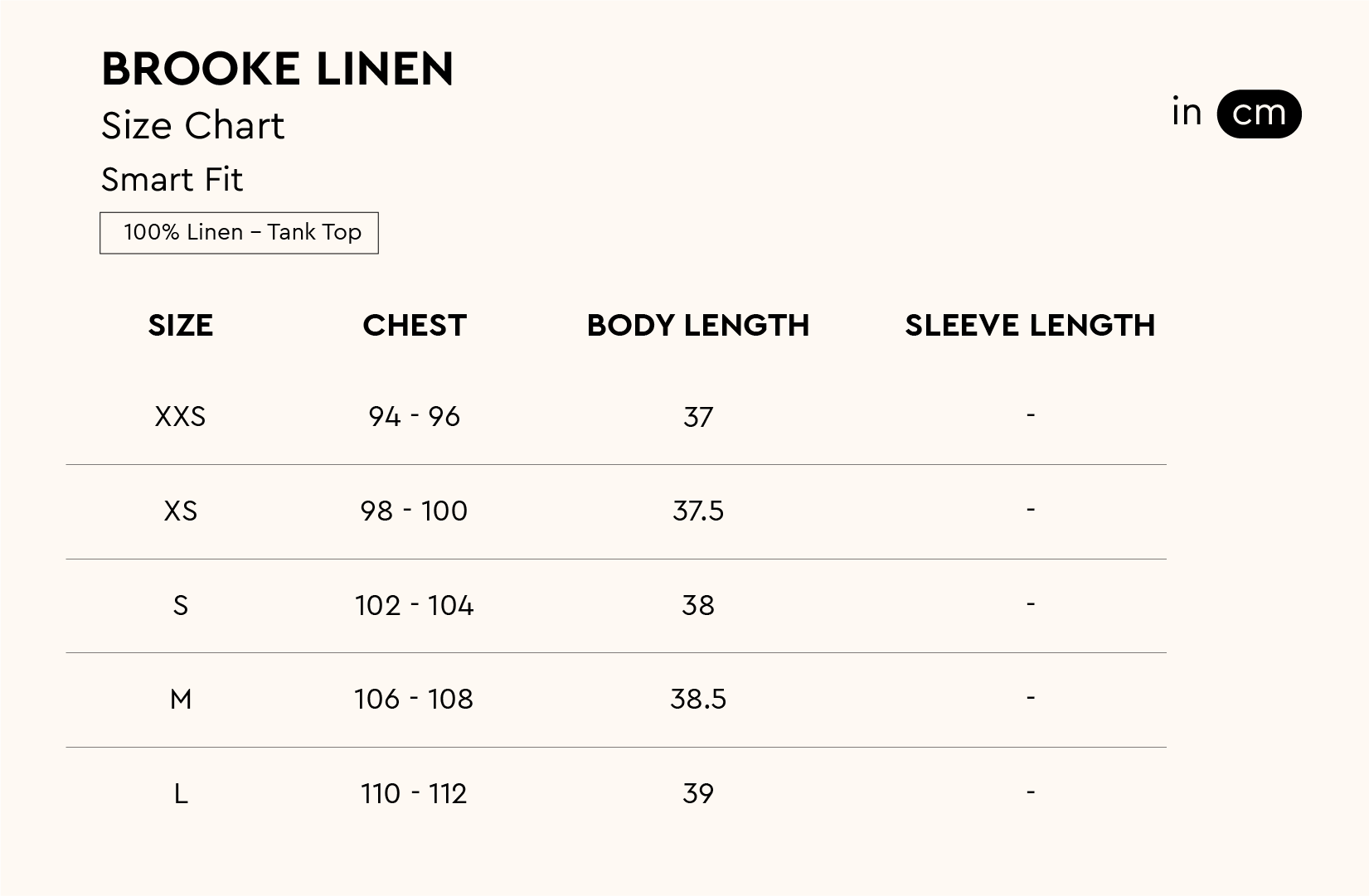Click the BROOKE LINEN heading
The width and height of the screenshot is (1369, 896).
pyautogui.click(x=278, y=69)
